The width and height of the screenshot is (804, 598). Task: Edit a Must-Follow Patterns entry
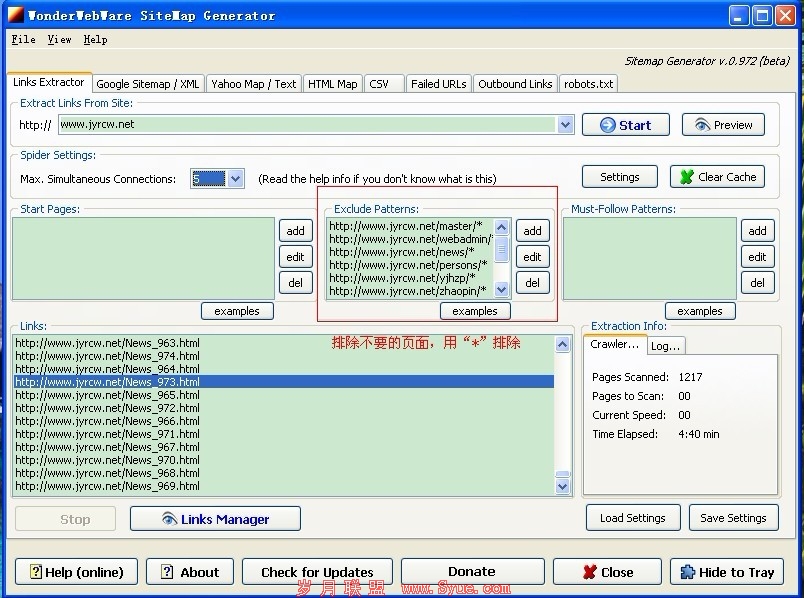coord(757,257)
